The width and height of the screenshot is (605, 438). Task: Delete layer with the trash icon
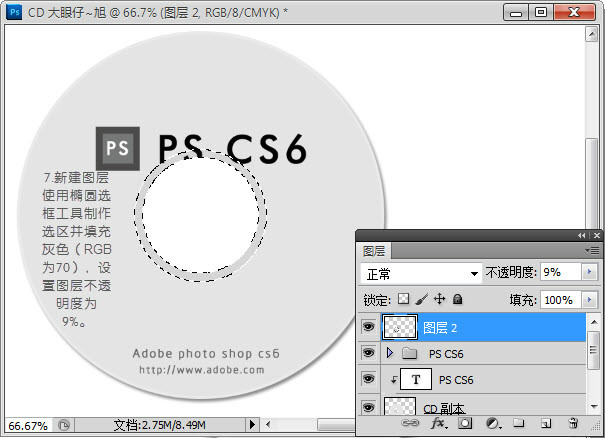point(572,424)
